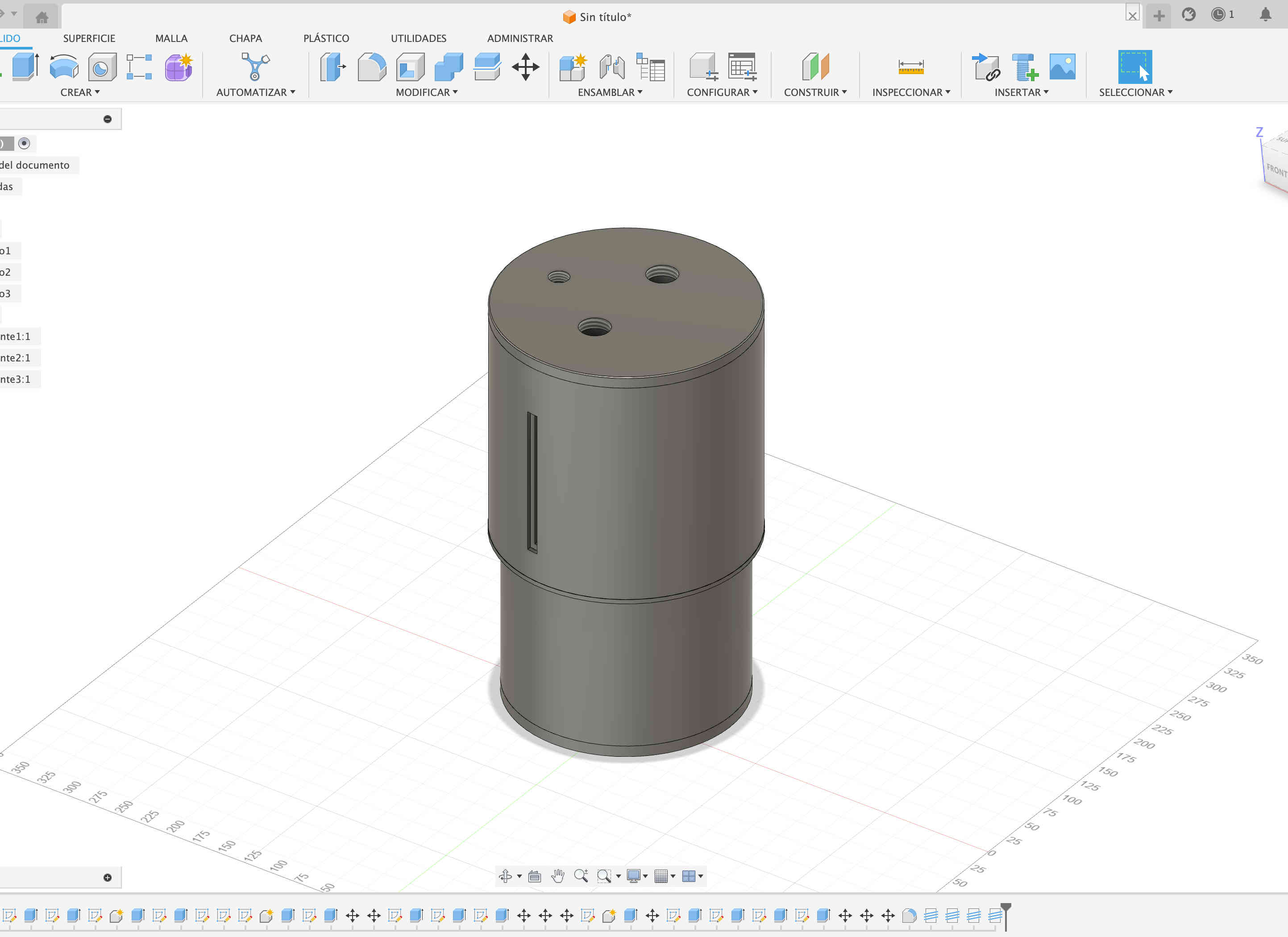This screenshot has width=1288, height=937.
Task: Open the Bill of Materials table icon
Action: 651,66
